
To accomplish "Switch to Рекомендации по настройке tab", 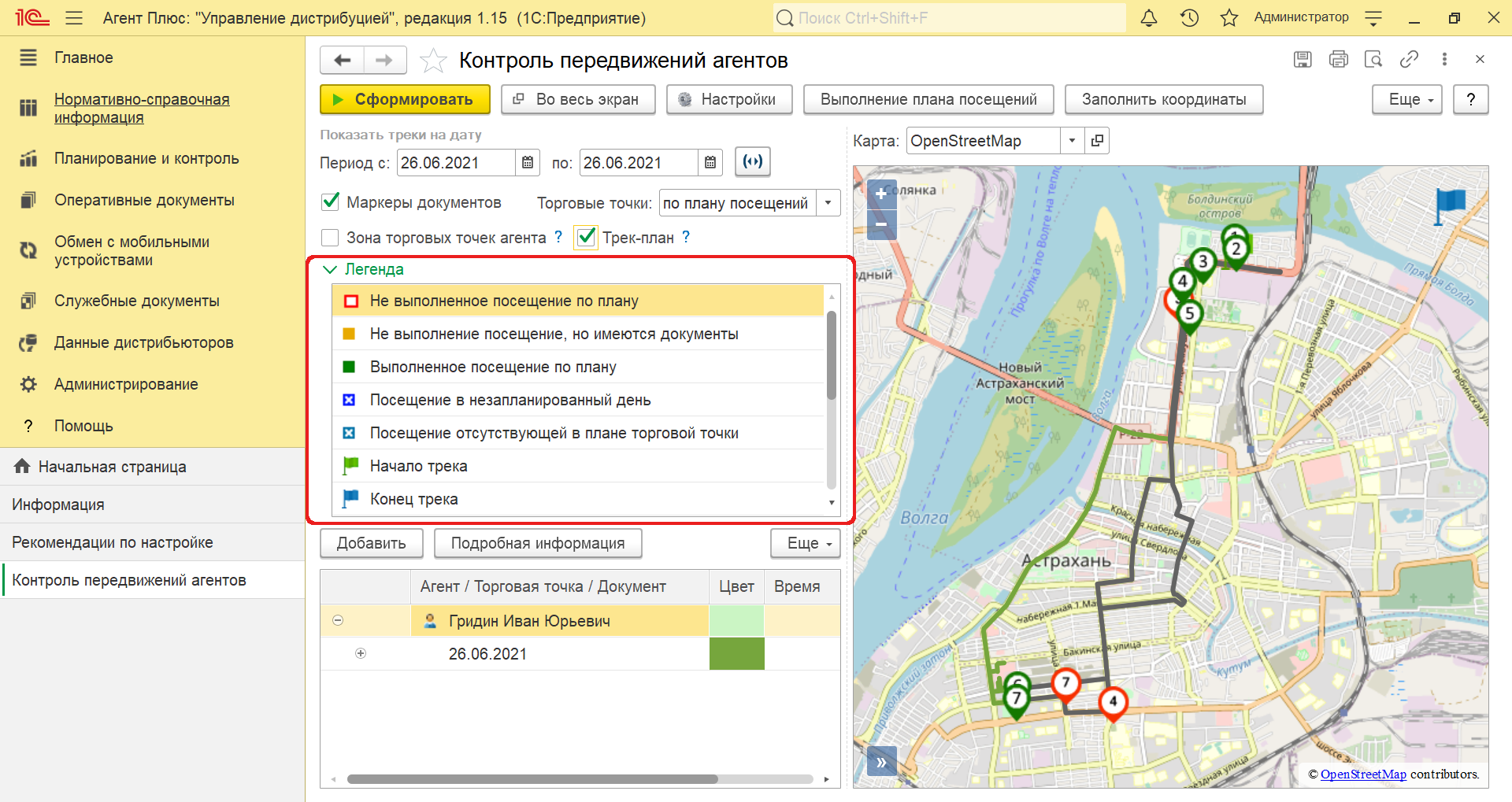I will click(x=153, y=542).
